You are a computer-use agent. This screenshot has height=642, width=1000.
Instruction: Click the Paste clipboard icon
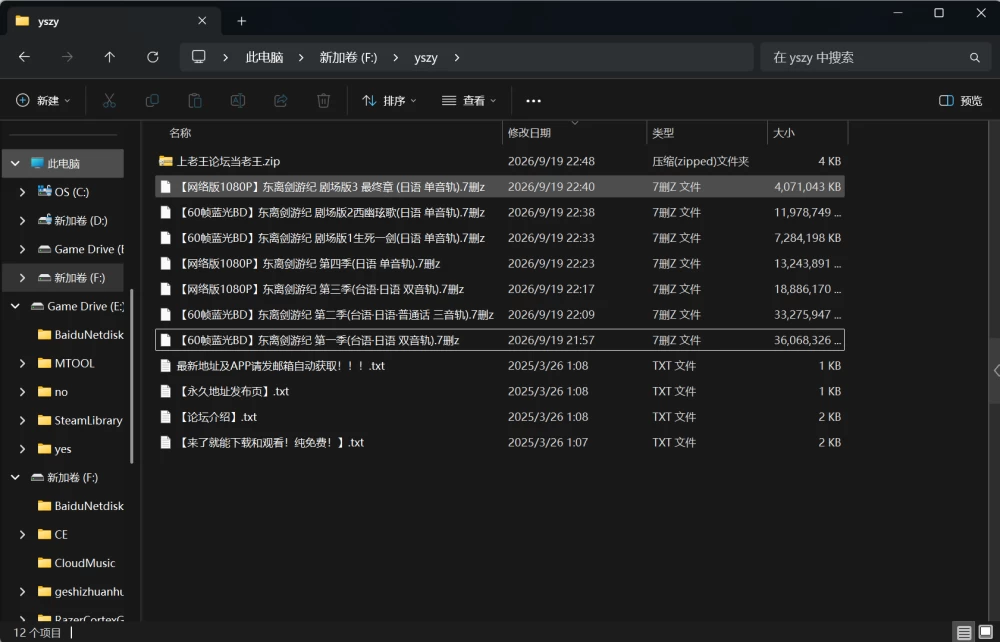tap(195, 101)
